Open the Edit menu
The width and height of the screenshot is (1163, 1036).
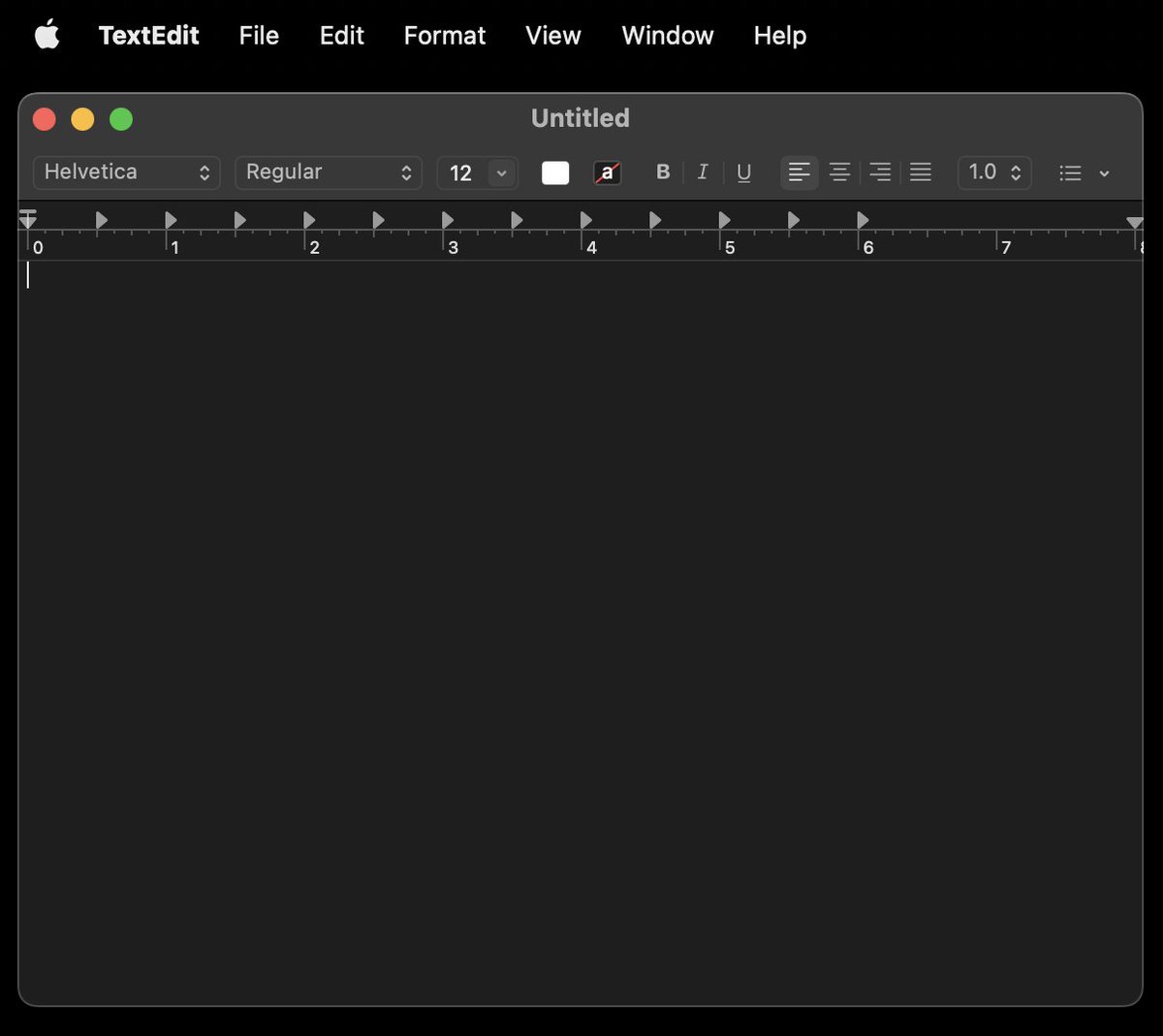342,36
